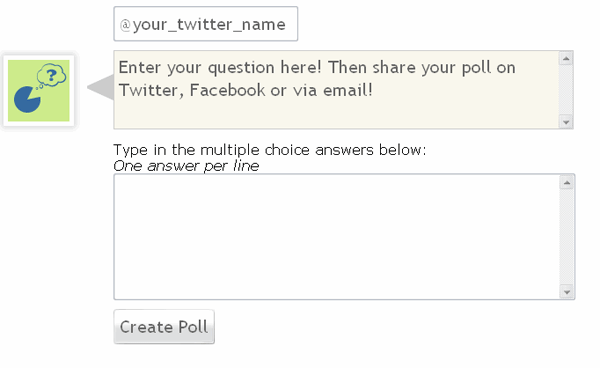This screenshot has width=600, height=368.
Task: Click the gray speech bubble pointer triangle
Action: click(101, 87)
